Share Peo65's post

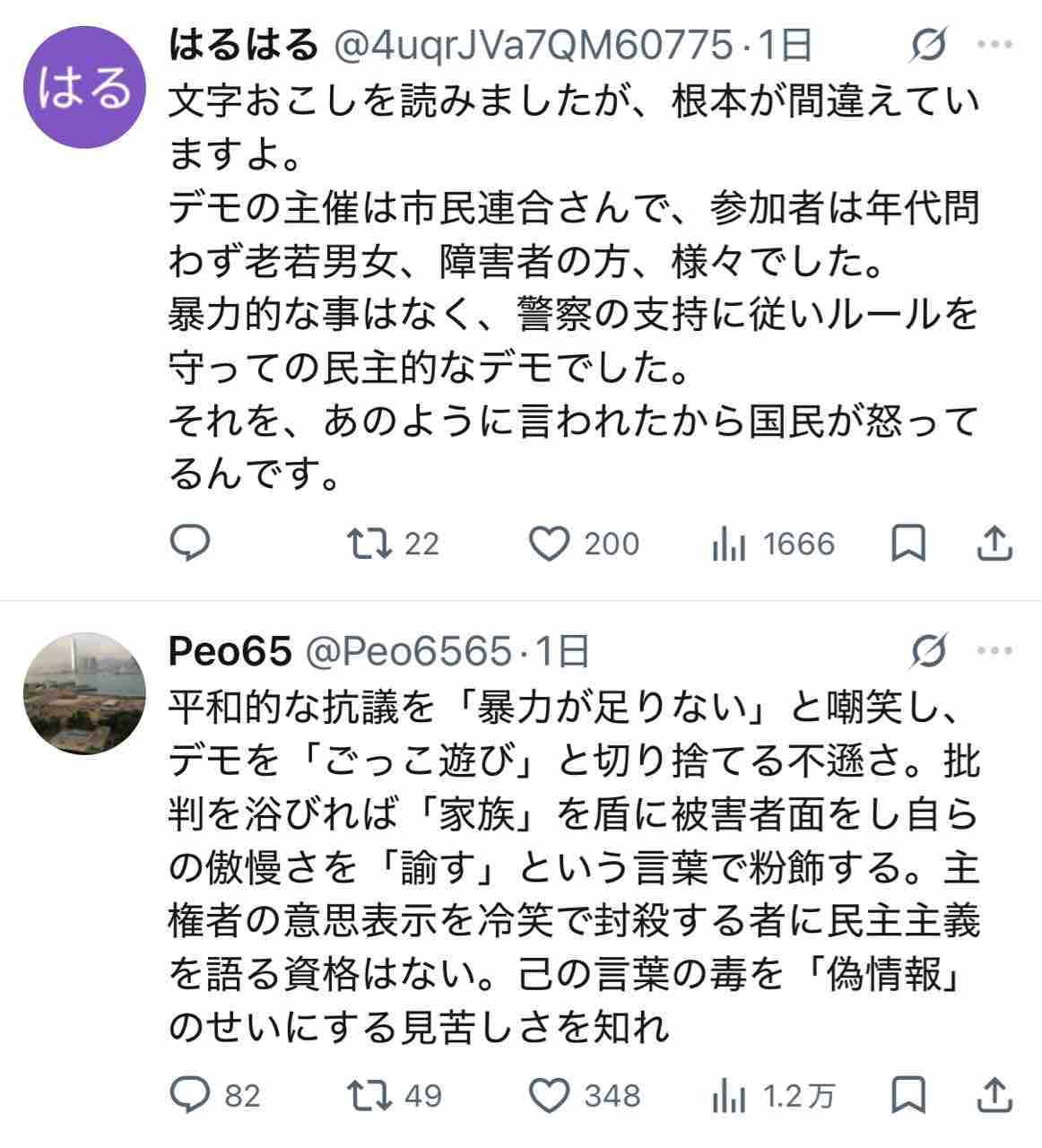[994, 1095]
